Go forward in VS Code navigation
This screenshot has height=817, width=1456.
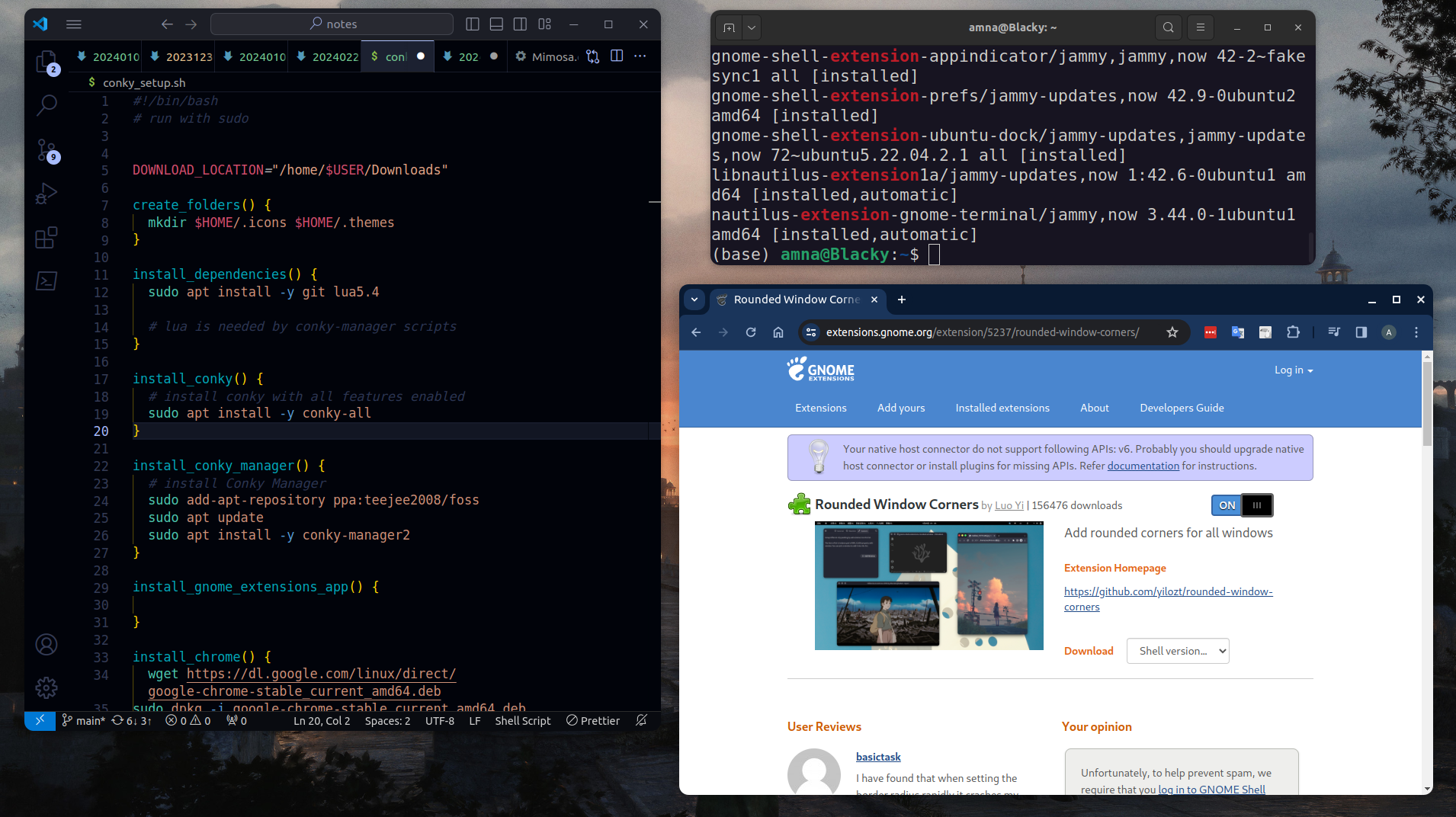191,24
